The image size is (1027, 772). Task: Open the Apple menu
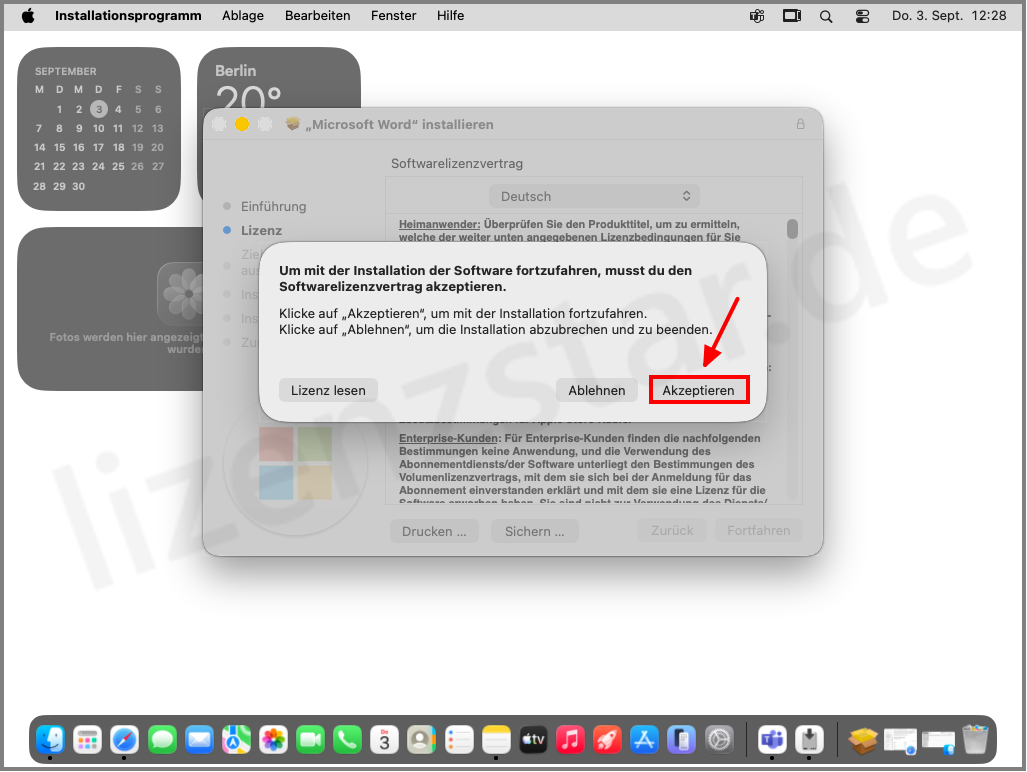[x=28, y=16]
